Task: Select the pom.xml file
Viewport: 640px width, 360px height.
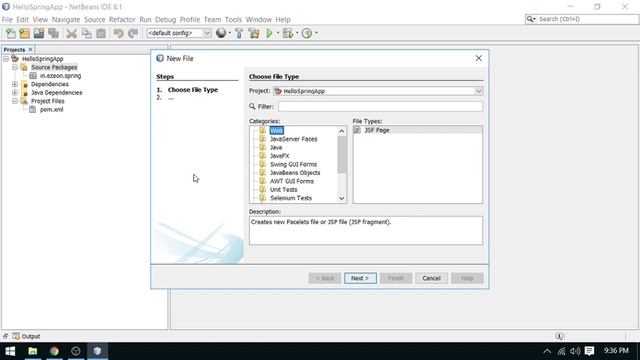Action: pyautogui.click(x=51, y=109)
